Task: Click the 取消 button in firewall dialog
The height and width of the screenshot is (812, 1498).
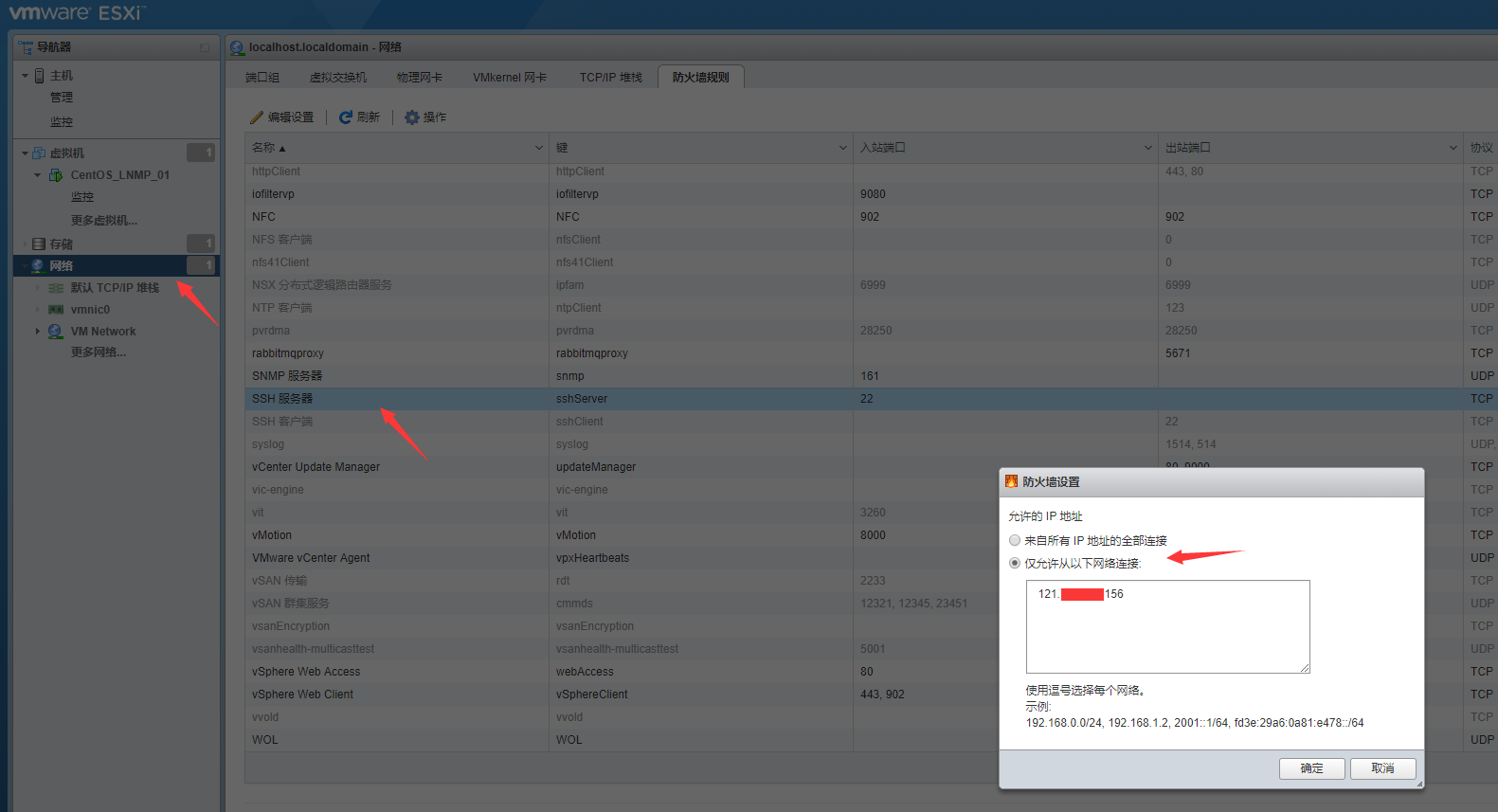Action: (x=1382, y=768)
